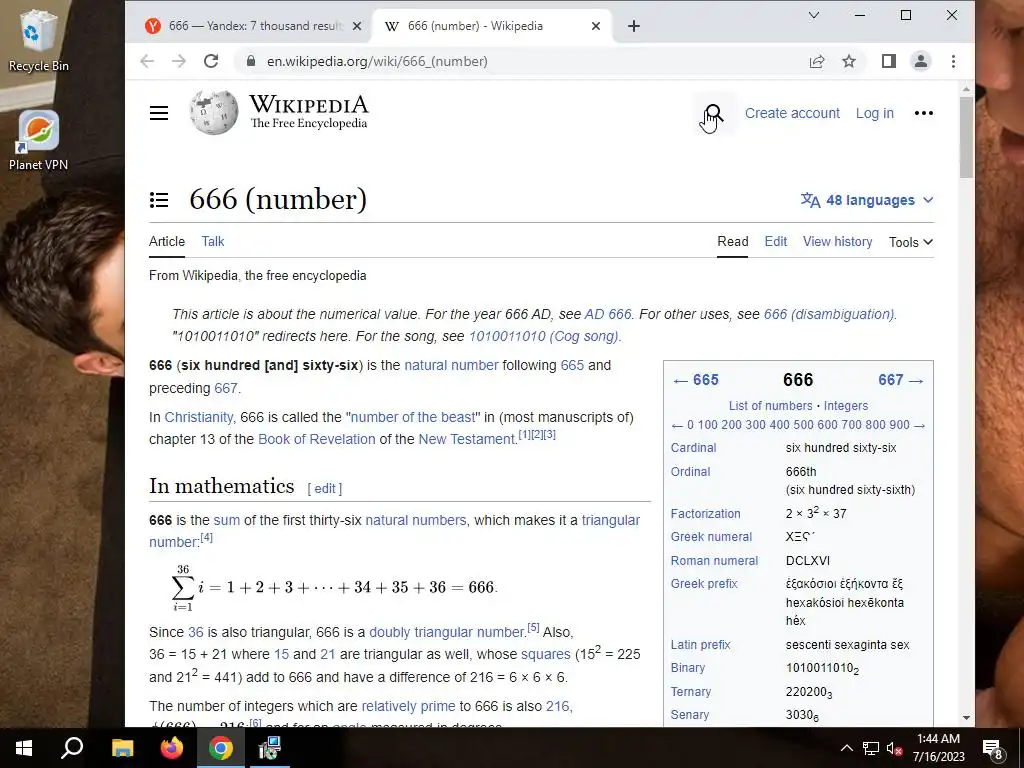Click scrollbar down arrow
The image size is (1024, 768).
967,718
